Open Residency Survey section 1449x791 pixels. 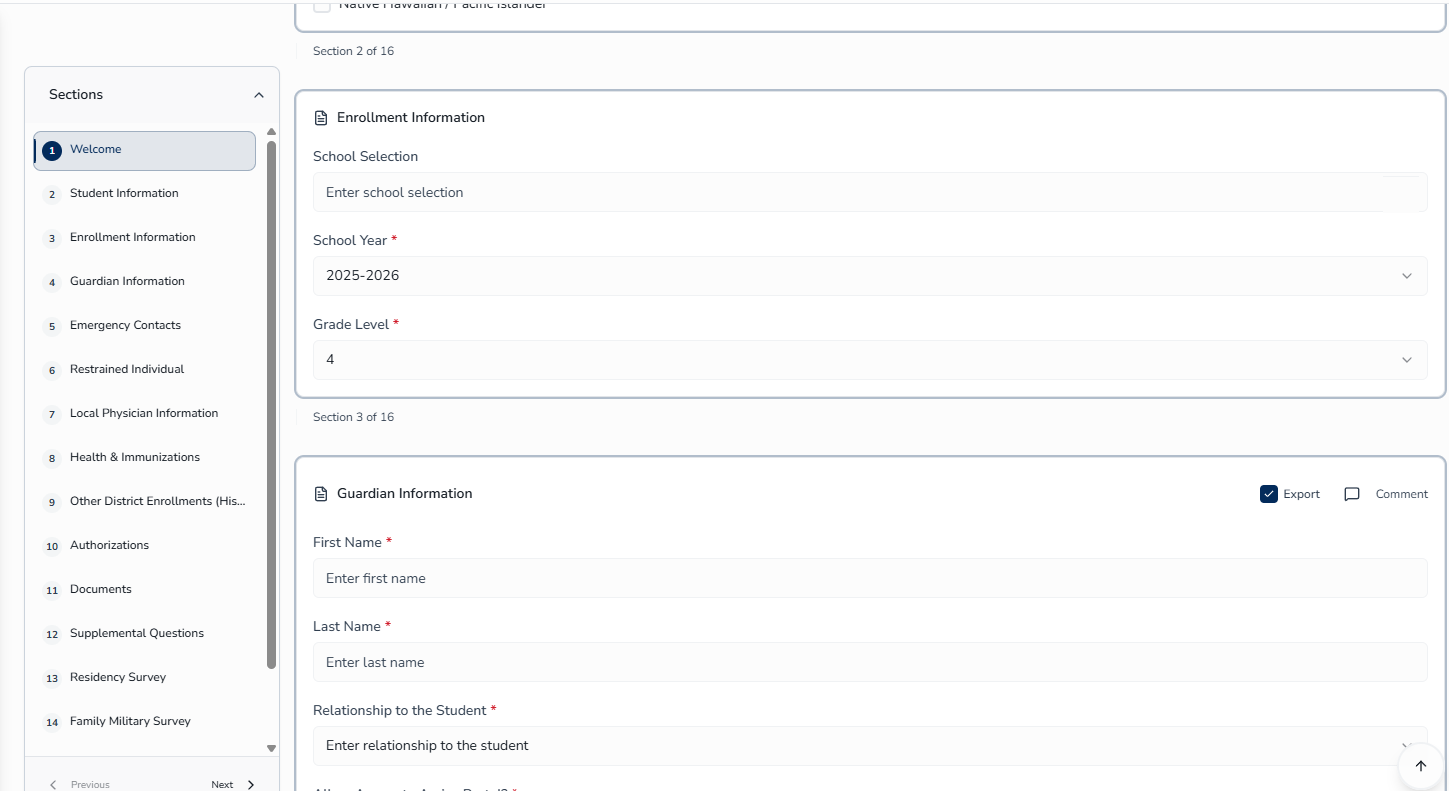point(145,678)
